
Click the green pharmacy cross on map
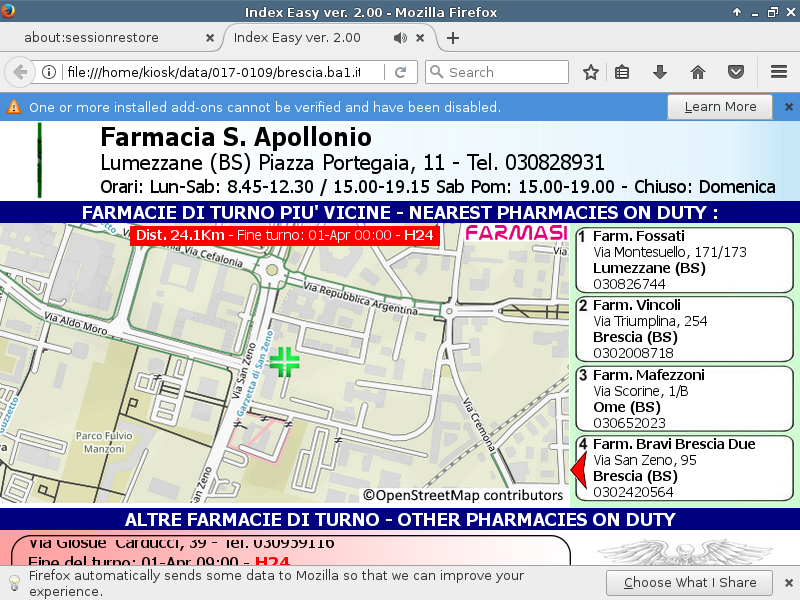[285, 361]
